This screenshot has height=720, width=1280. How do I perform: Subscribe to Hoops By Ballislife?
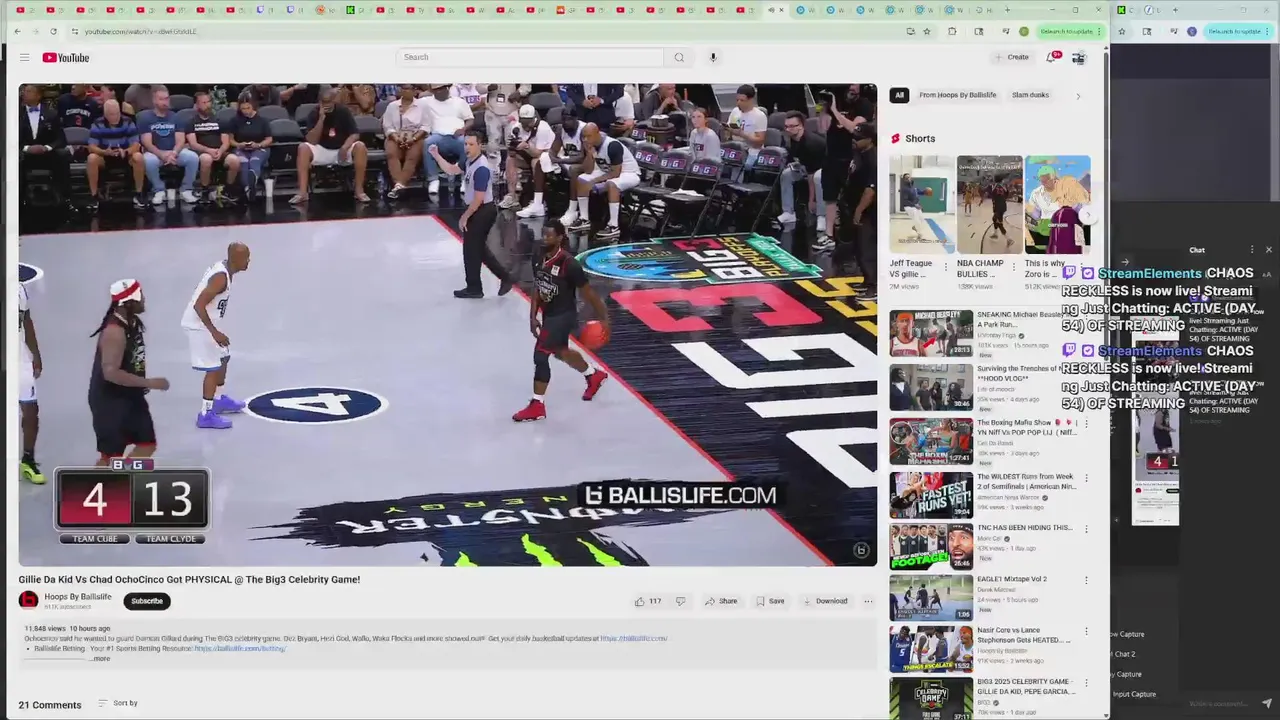pyautogui.click(x=146, y=601)
